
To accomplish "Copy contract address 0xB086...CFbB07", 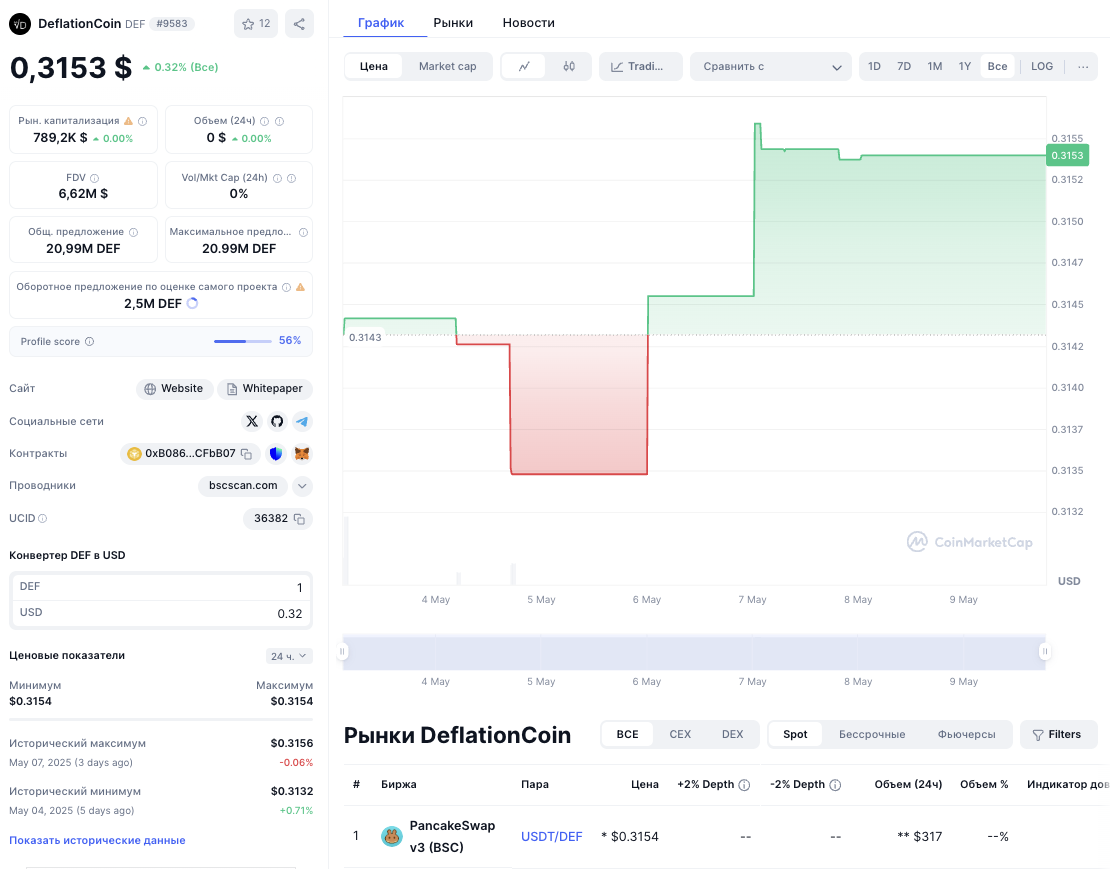I will tap(246, 454).
